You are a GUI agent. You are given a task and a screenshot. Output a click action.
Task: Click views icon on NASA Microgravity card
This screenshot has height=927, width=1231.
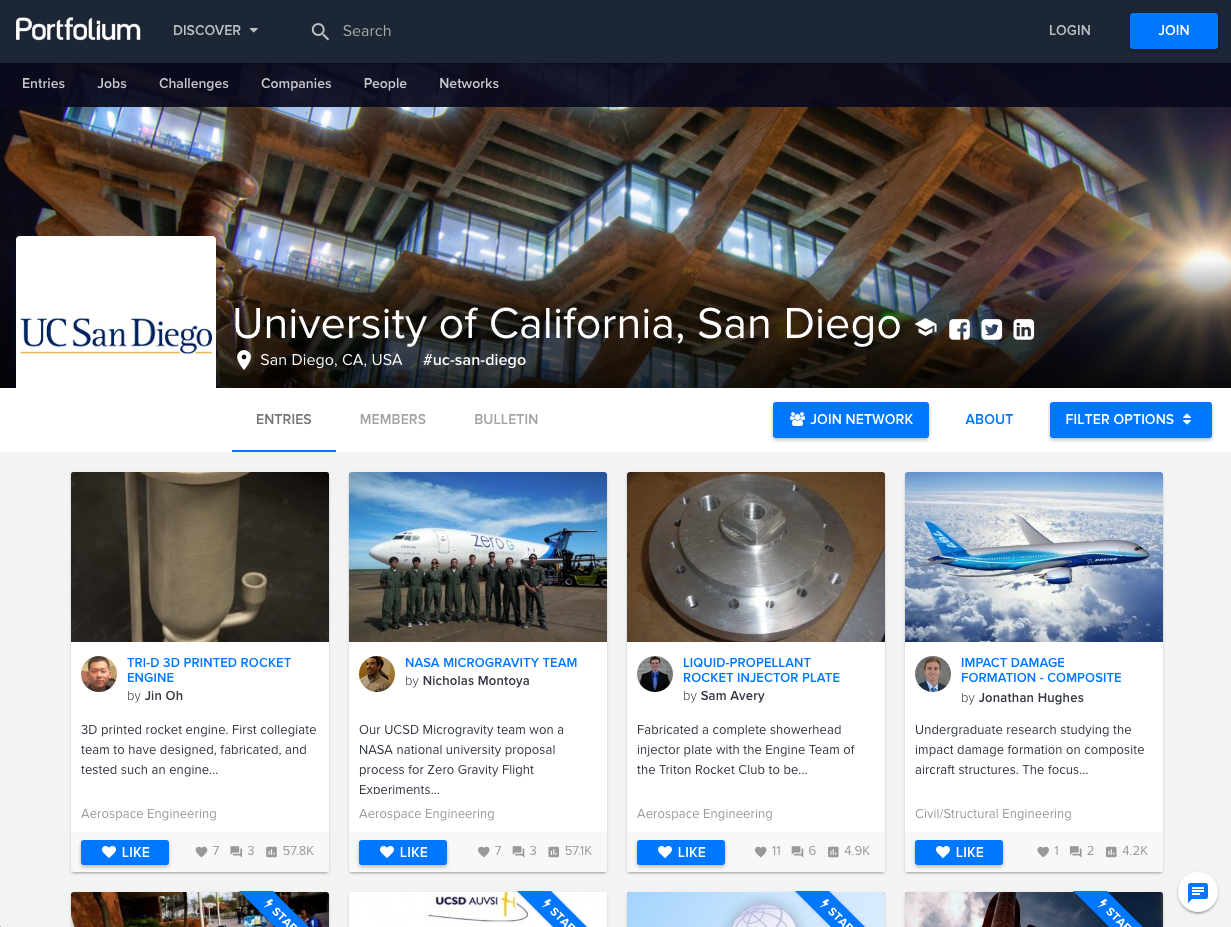554,852
